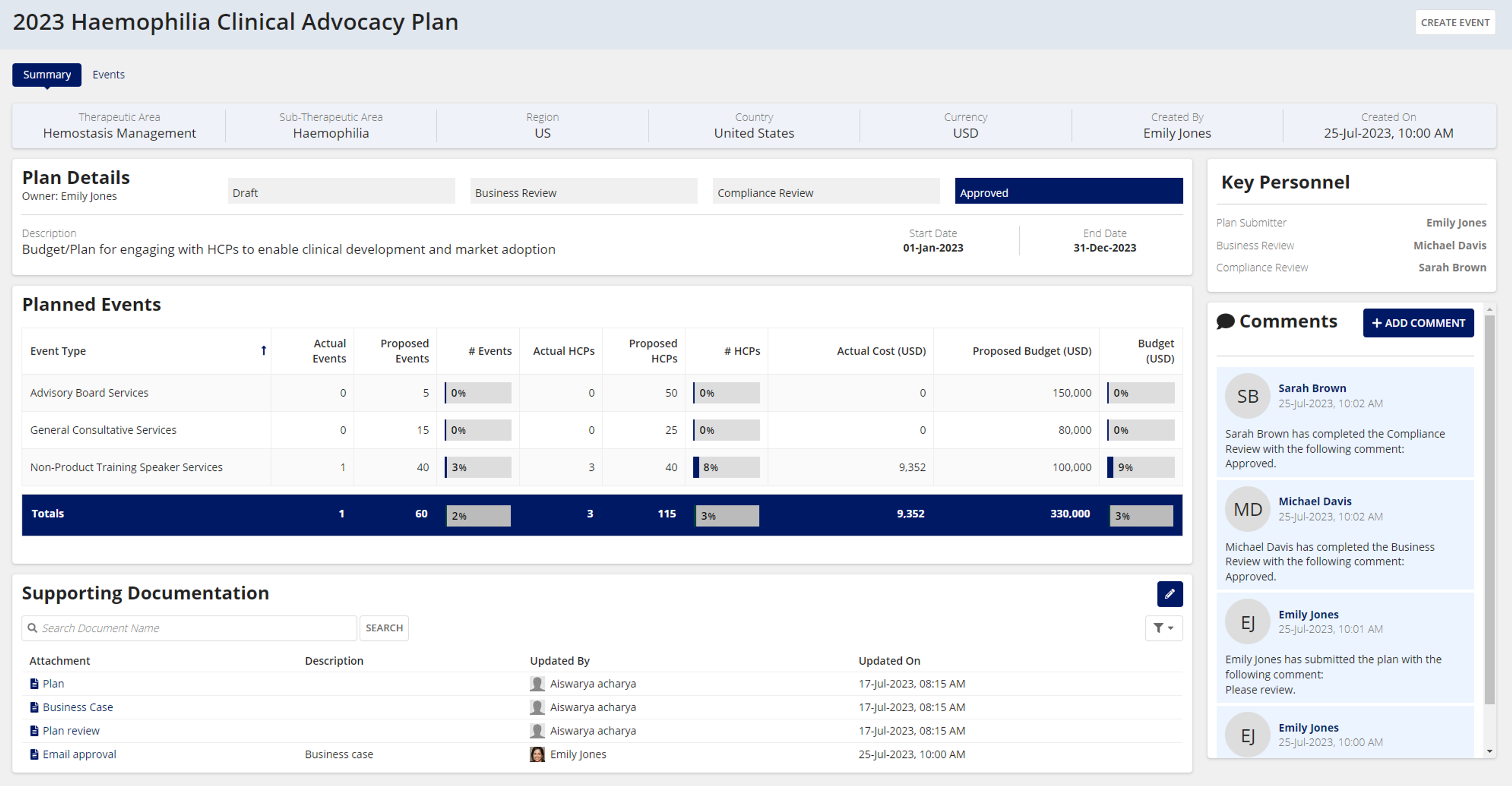Click the document icon next to Plan

34,683
